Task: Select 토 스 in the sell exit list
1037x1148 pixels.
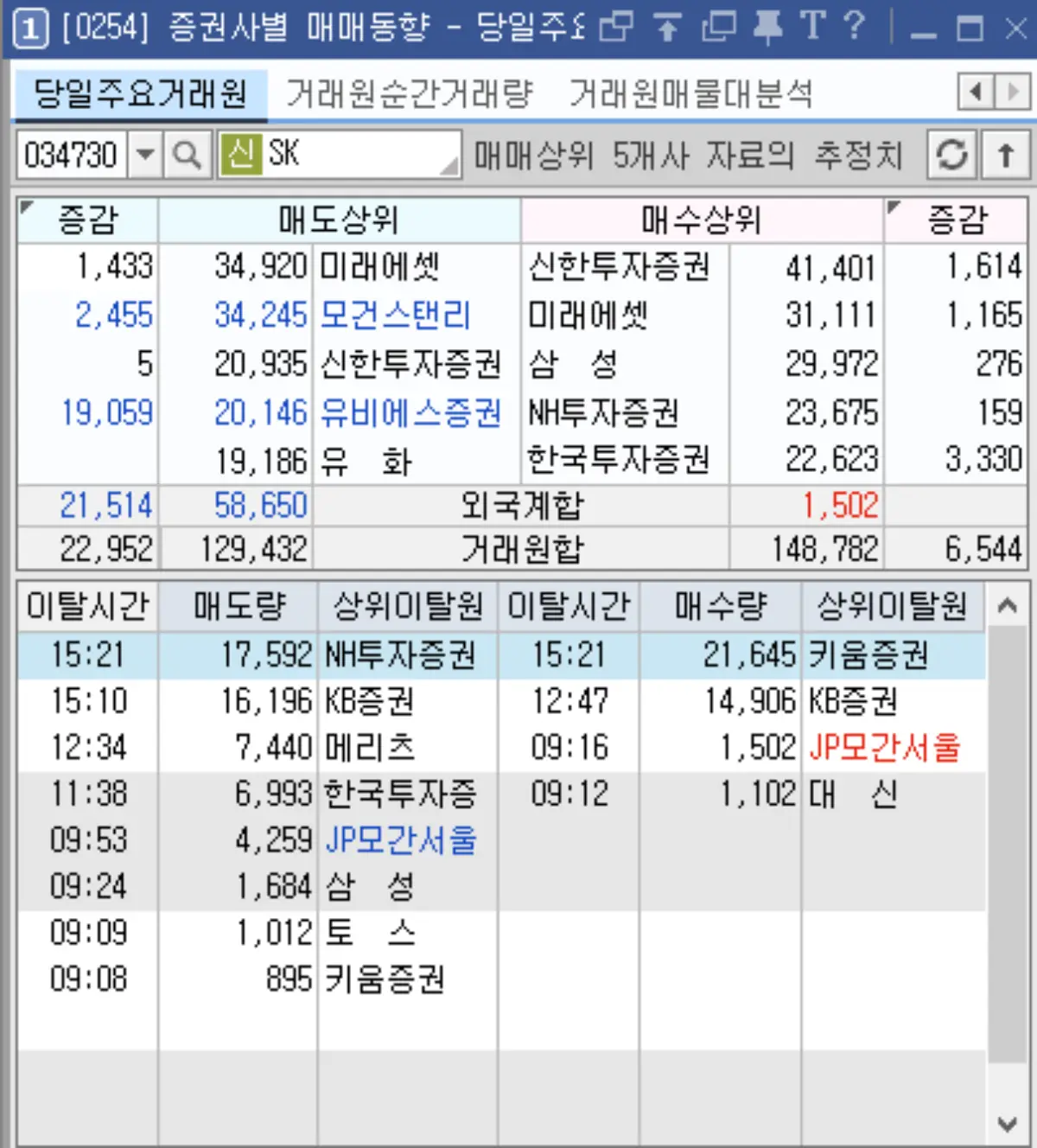Action: coord(370,932)
